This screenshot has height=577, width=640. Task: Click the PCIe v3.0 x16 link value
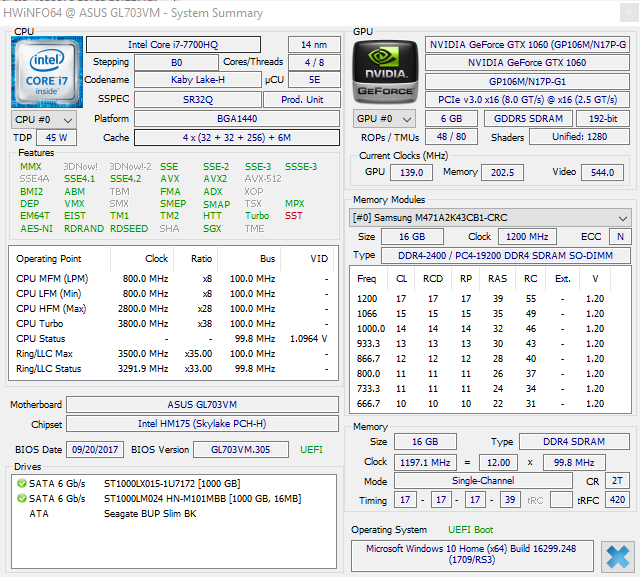pyautogui.click(x=527, y=100)
